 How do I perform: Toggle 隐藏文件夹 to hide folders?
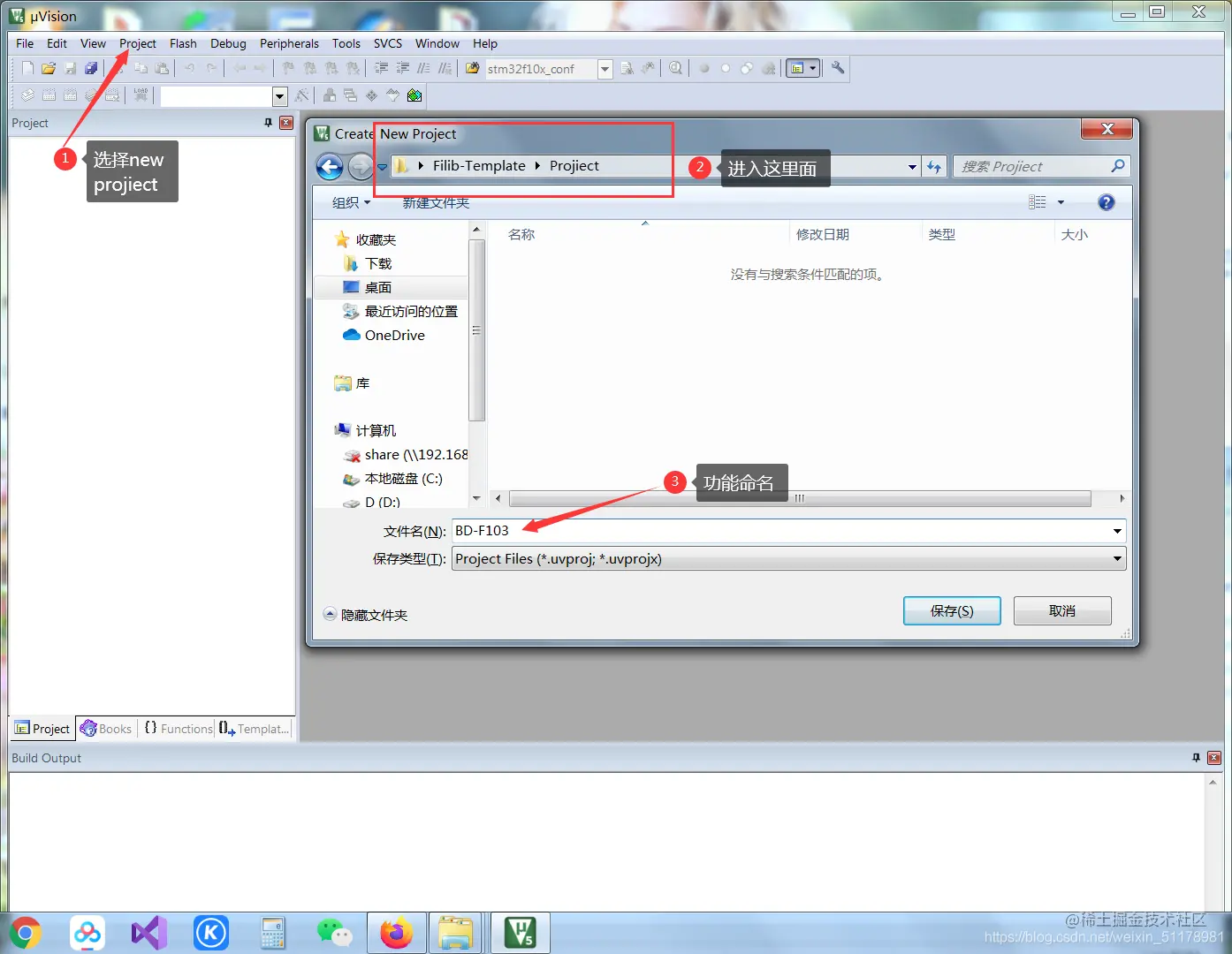click(365, 615)
